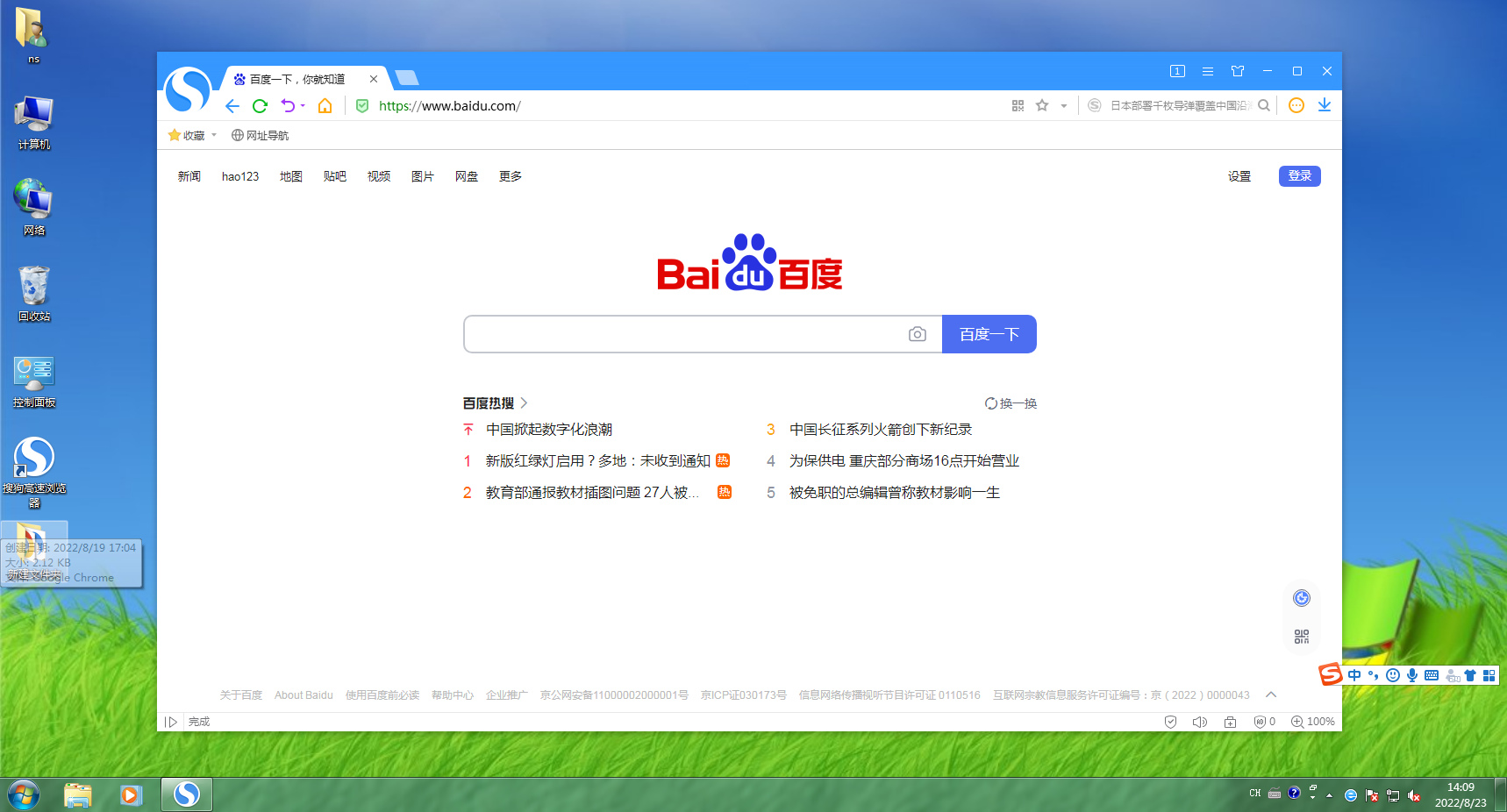Open hot search 中国长征系列火箭创下新纪录
Image resolution: width=1507 pixels, height=812 pixels.
[x=881, y=430]
